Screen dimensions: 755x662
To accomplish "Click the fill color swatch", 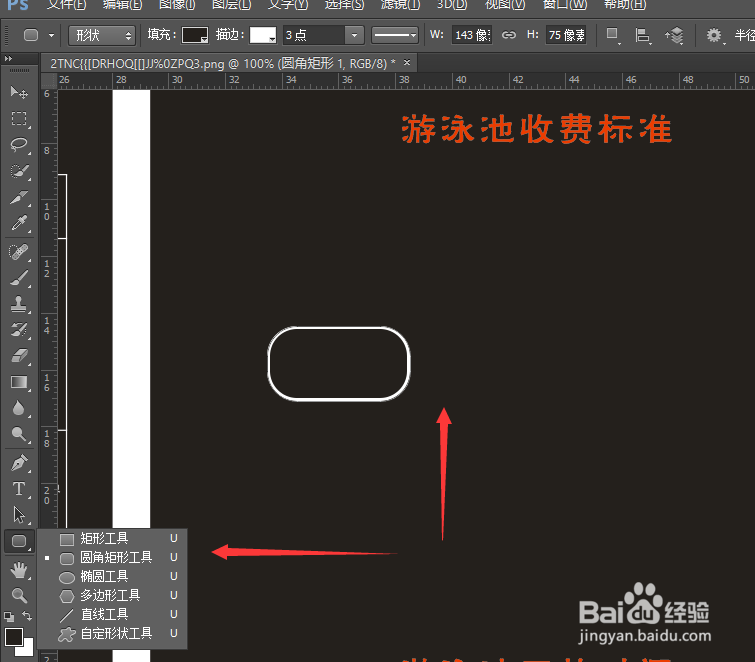I will (x=195, y=35).
